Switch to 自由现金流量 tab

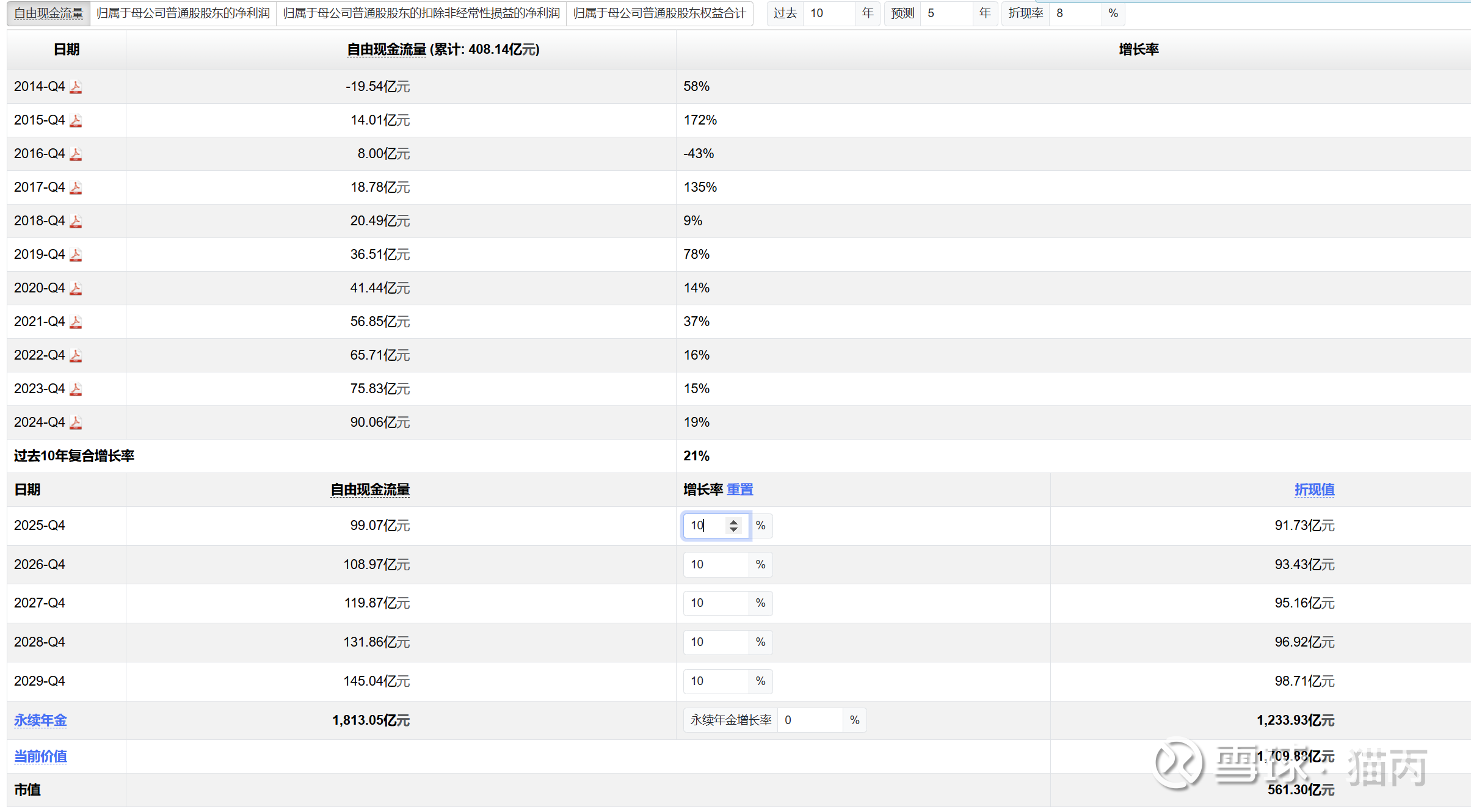(49, 13)
